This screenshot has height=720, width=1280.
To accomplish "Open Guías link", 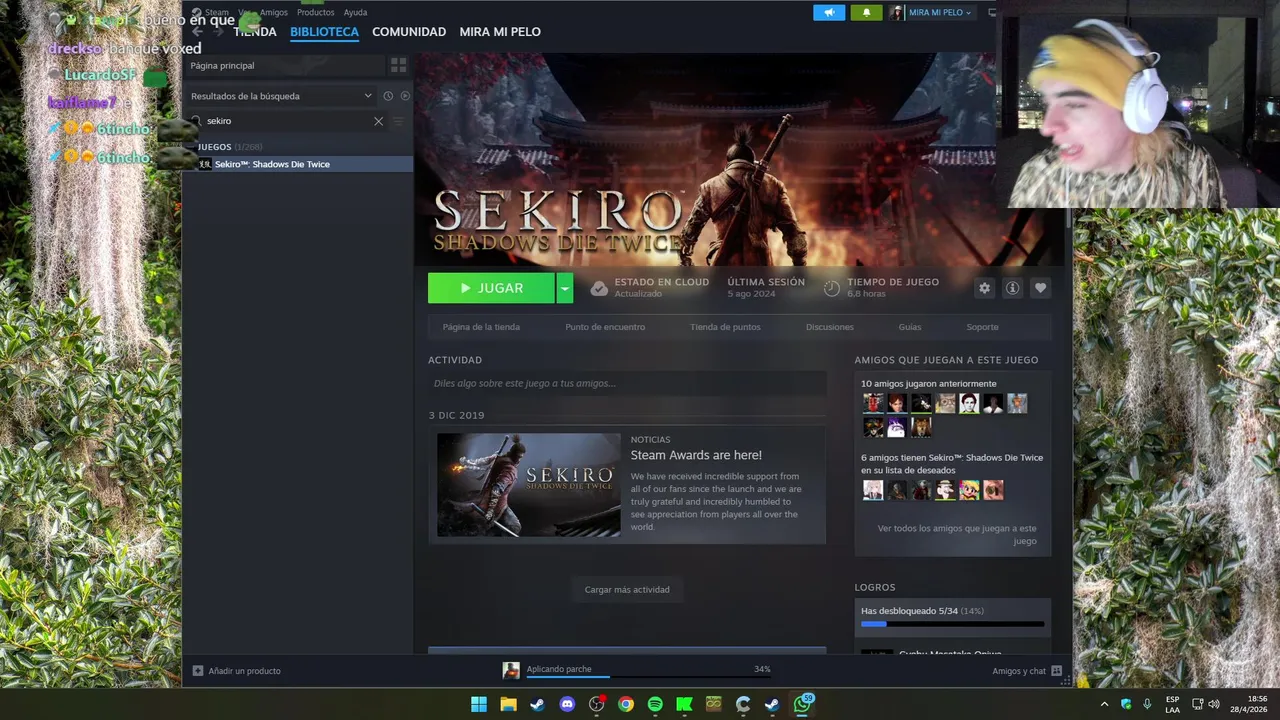I will (x=910, y=327).
